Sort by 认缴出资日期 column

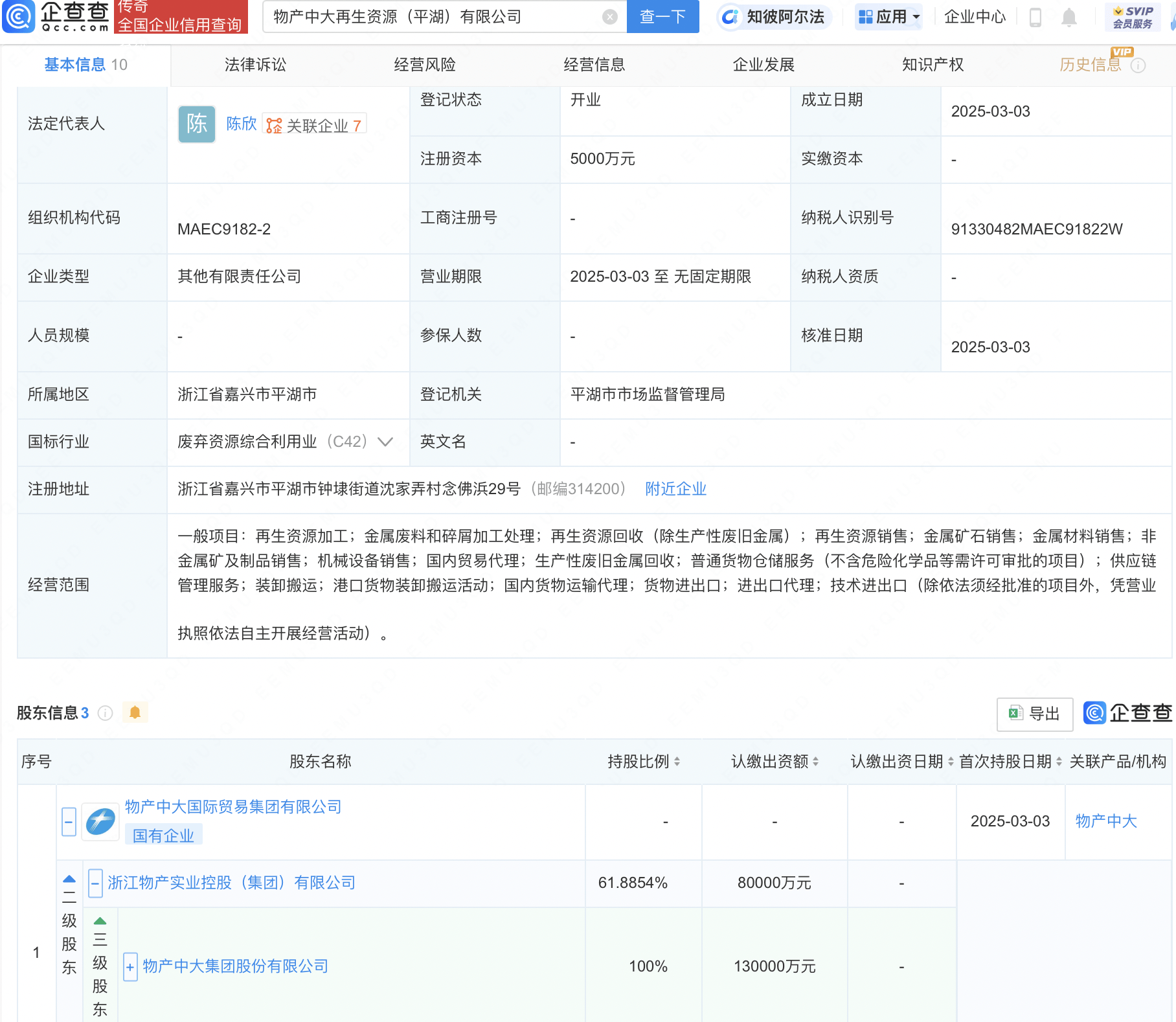click(951, 762)
